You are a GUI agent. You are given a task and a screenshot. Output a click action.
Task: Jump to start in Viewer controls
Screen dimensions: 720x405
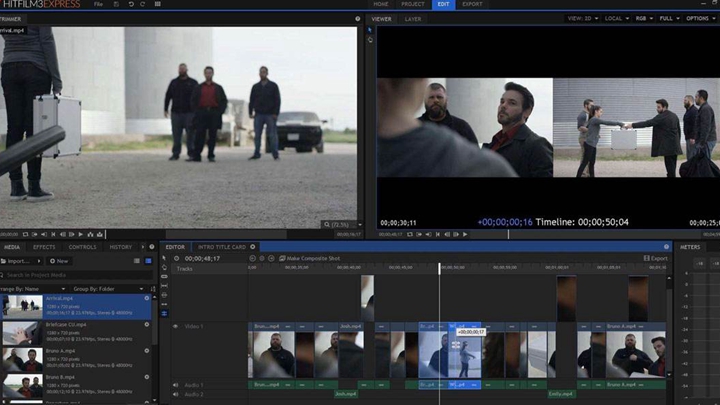click(x=438, y=234)
